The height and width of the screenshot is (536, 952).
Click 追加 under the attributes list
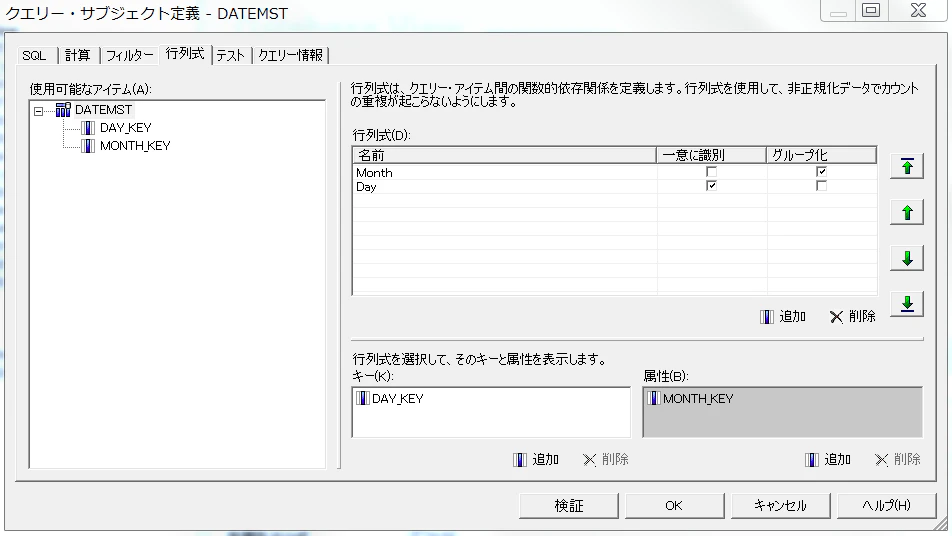pyautogui.click(x=828, y=460)
